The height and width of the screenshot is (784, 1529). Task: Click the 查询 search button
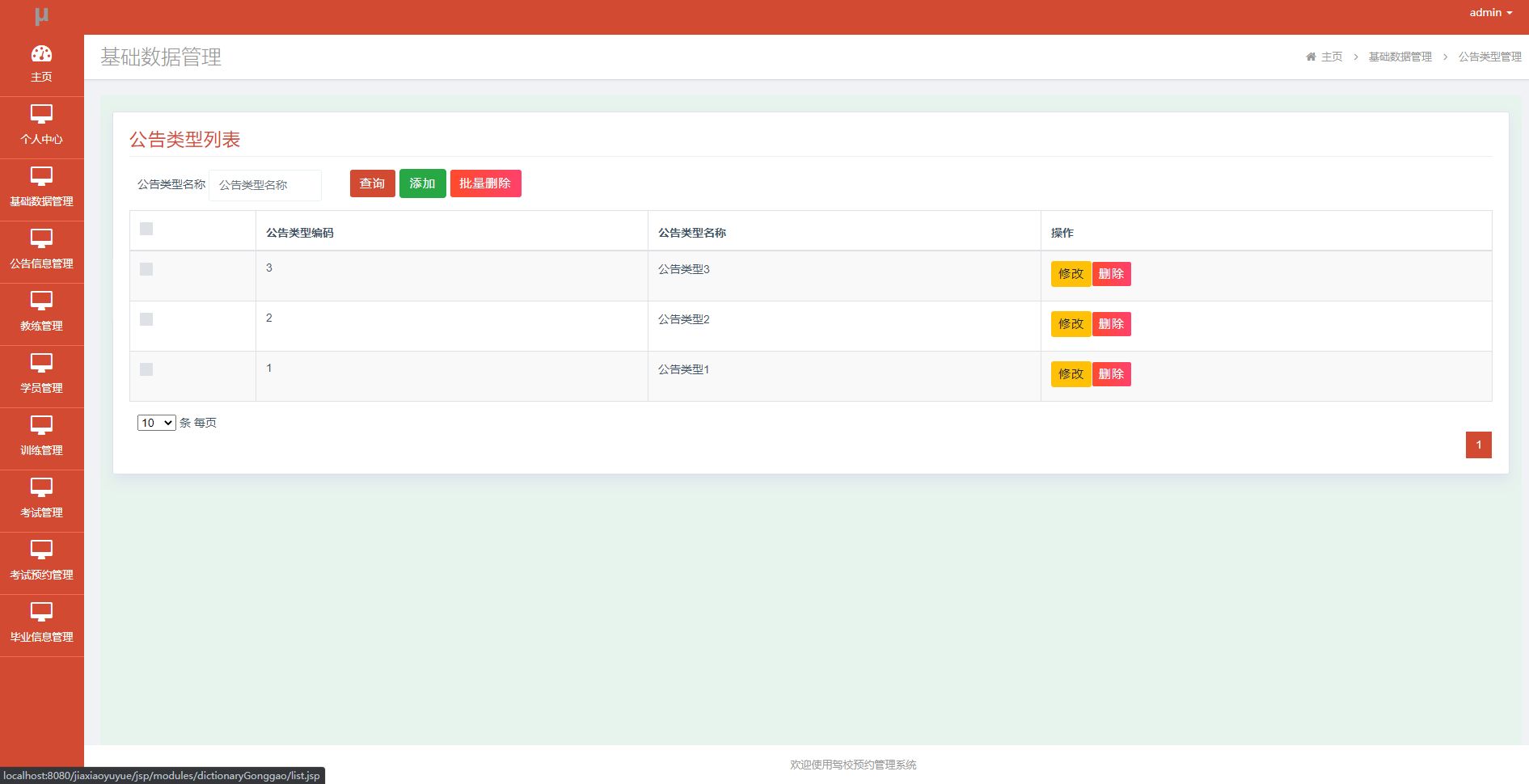point(372,183)
